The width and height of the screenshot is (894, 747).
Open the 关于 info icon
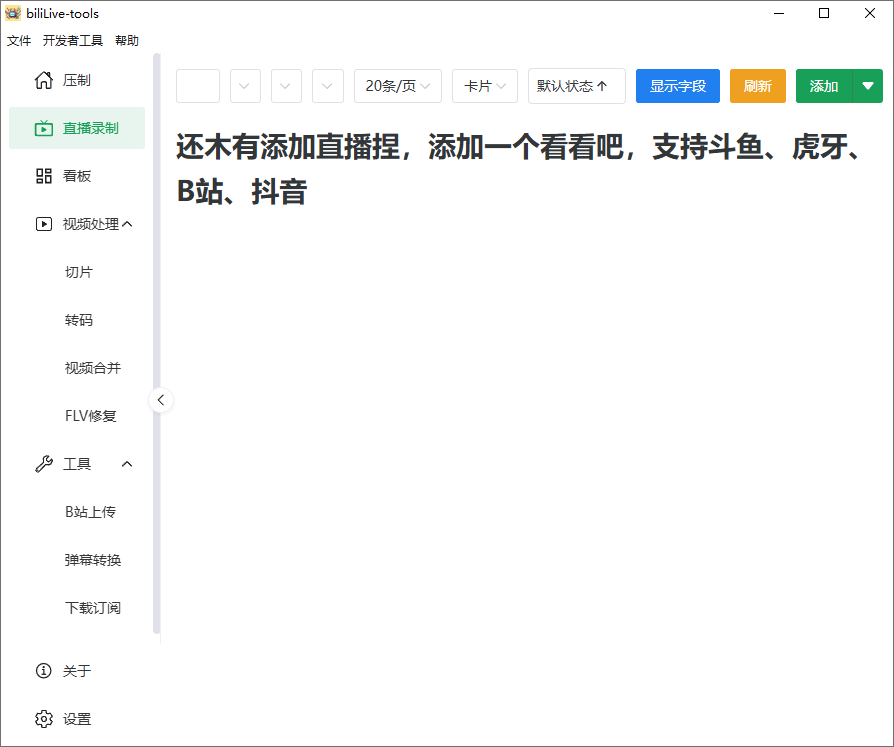point(44,671)
